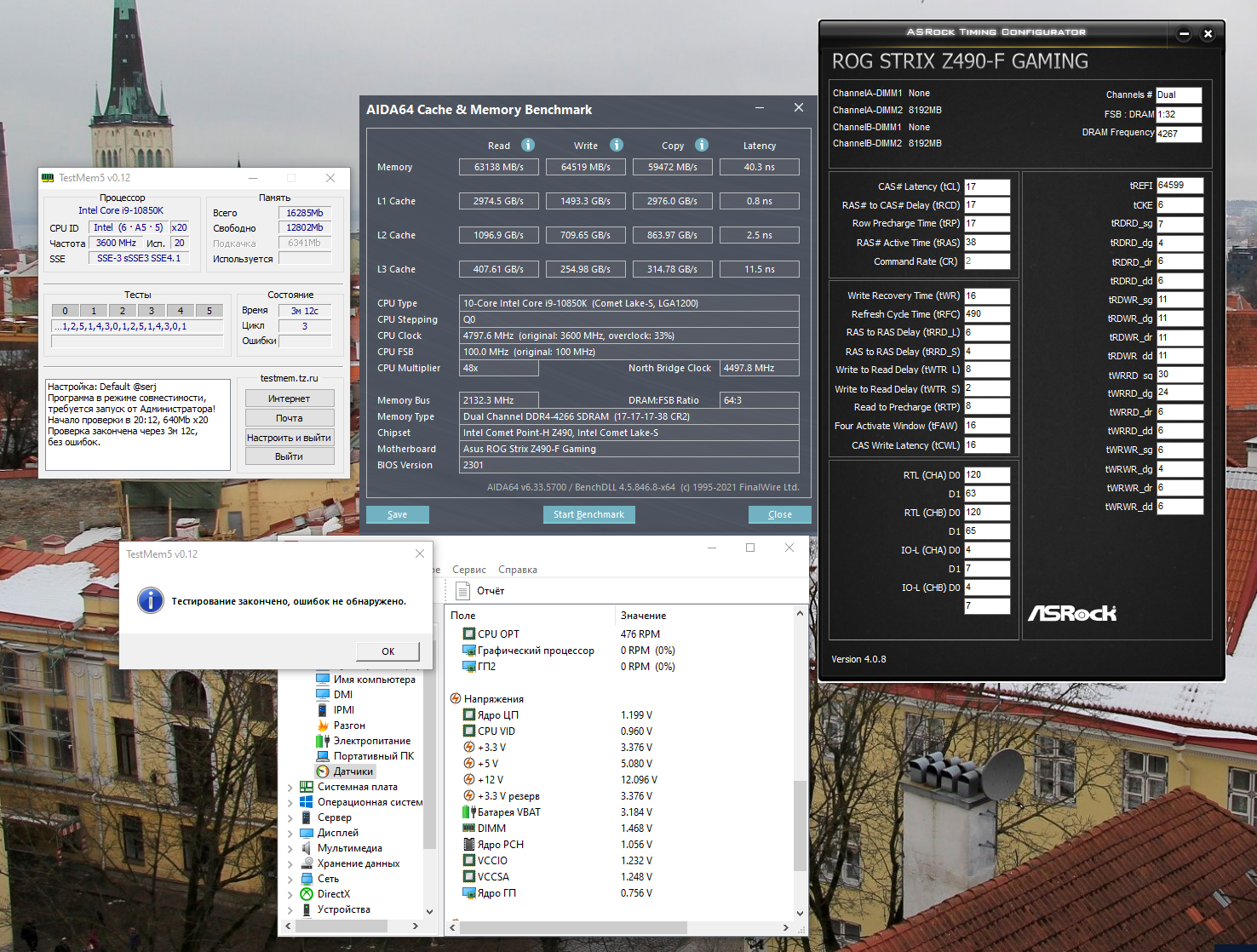Click the Memory Read value 63138 MB/s

(499, 167)
